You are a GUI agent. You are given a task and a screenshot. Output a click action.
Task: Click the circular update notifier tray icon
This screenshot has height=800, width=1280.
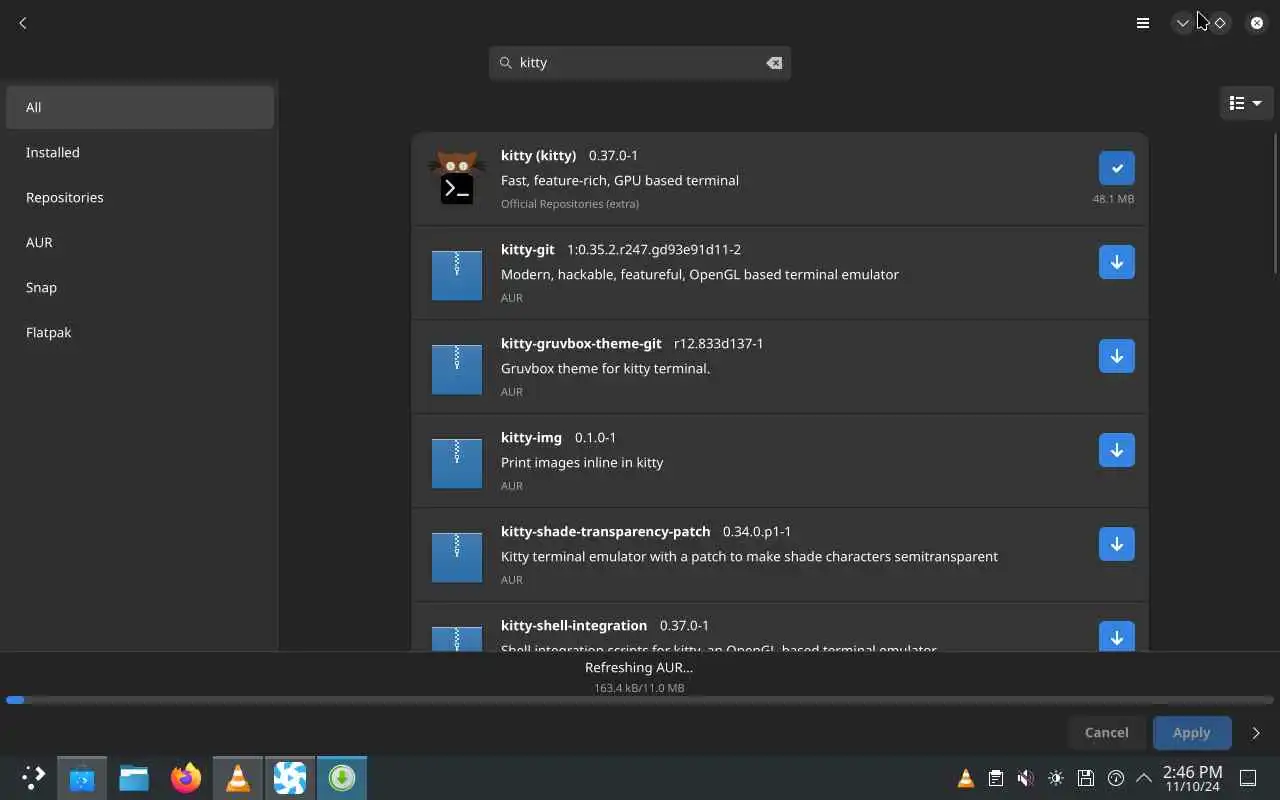(1116, 778)
